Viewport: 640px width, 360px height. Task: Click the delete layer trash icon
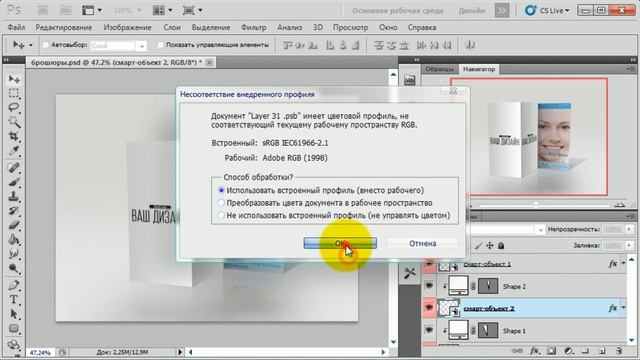click(619, 351)
